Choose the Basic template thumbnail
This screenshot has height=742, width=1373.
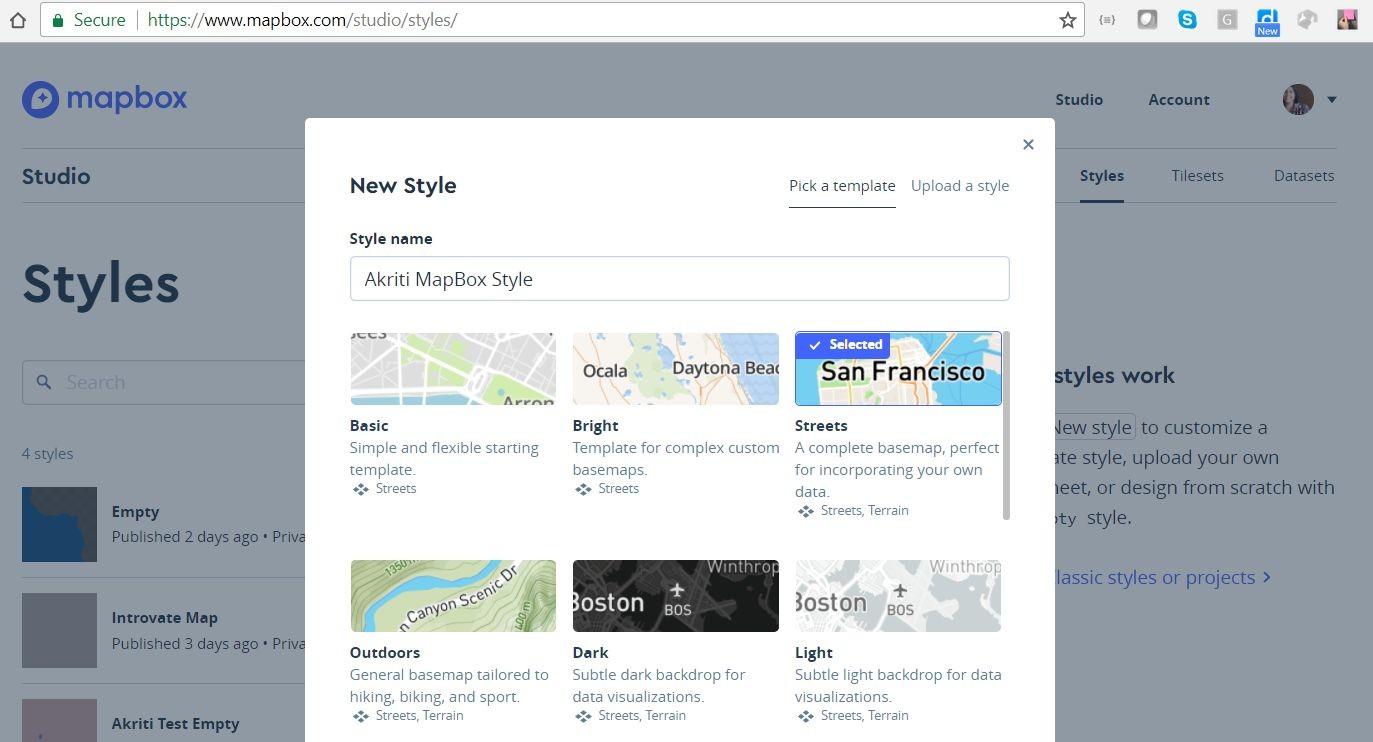pyautogui.click(x=453, y=369)
